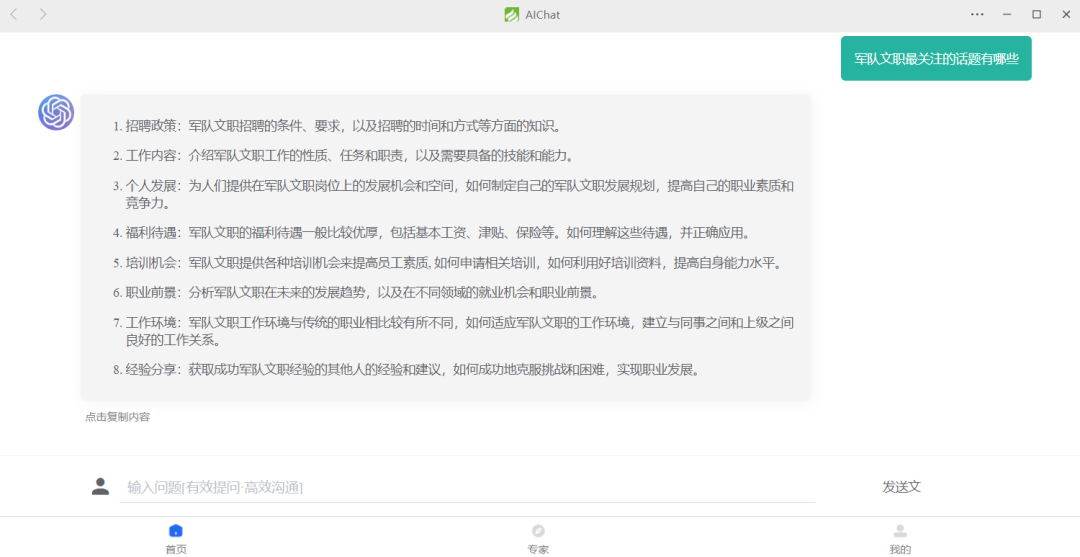Screen dimensions: 1080x557
Task: Click item 8 经验分享 text
Action: click(413, 370)
